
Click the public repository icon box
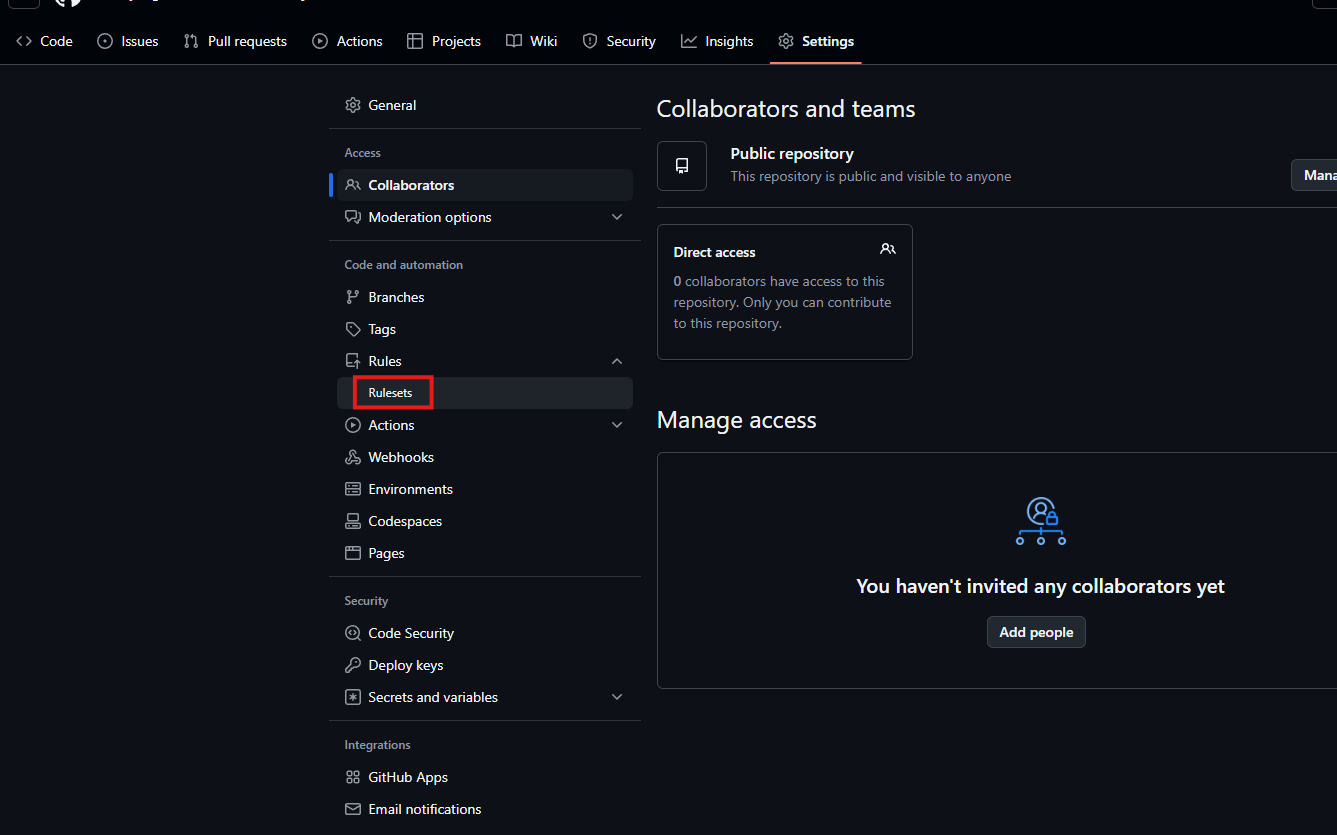(682, 165)
